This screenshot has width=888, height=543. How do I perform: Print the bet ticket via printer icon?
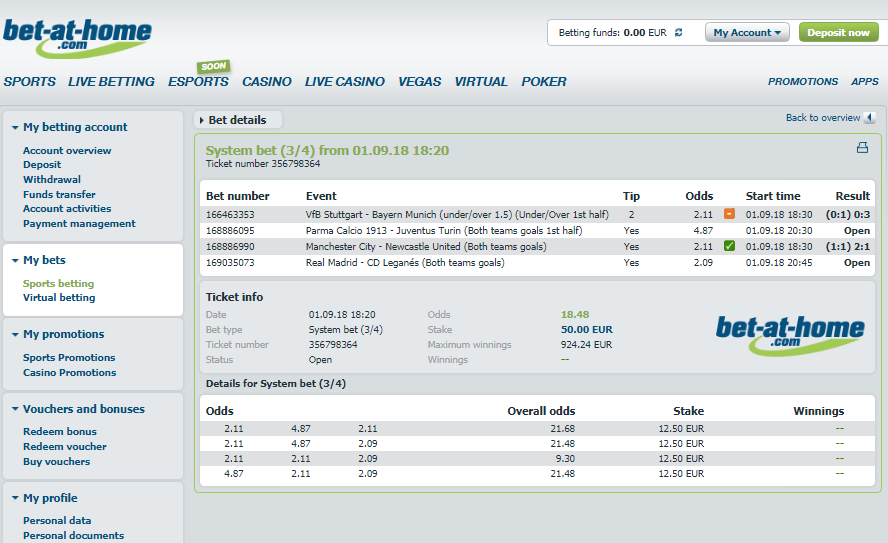click(862, 148)
